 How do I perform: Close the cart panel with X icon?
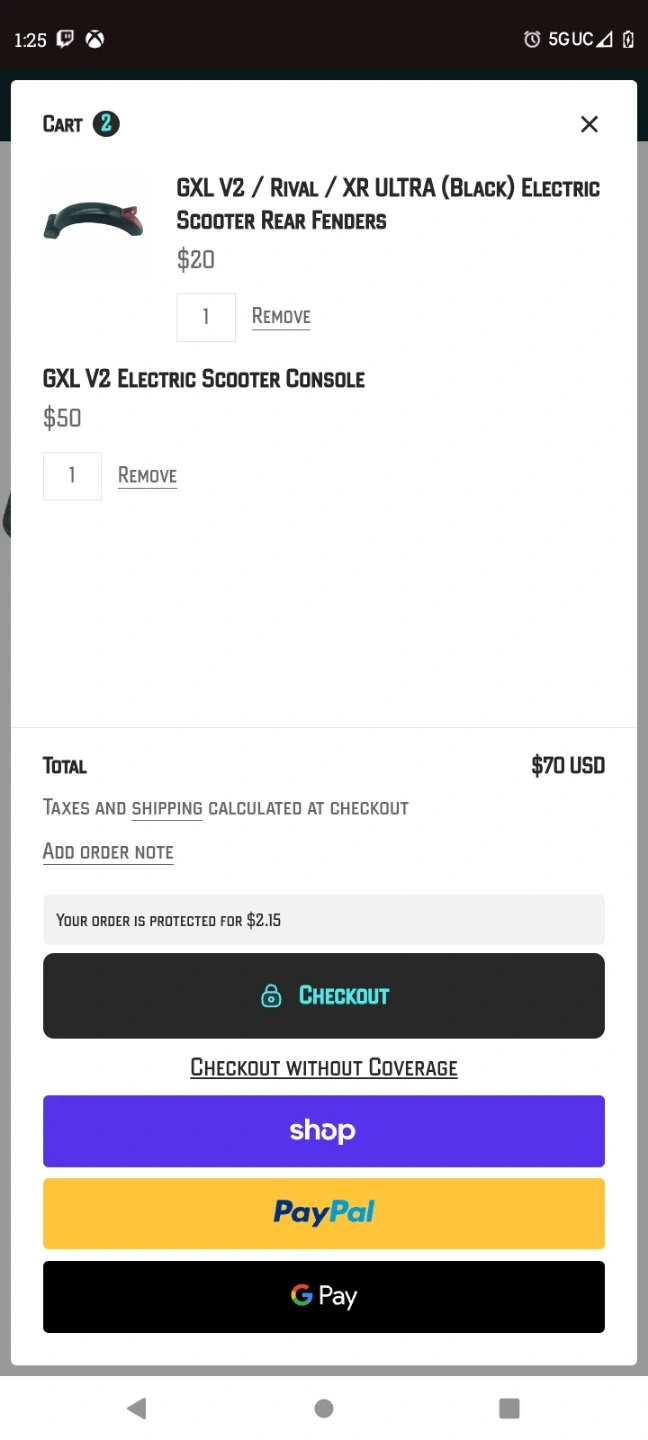(589, 124)
